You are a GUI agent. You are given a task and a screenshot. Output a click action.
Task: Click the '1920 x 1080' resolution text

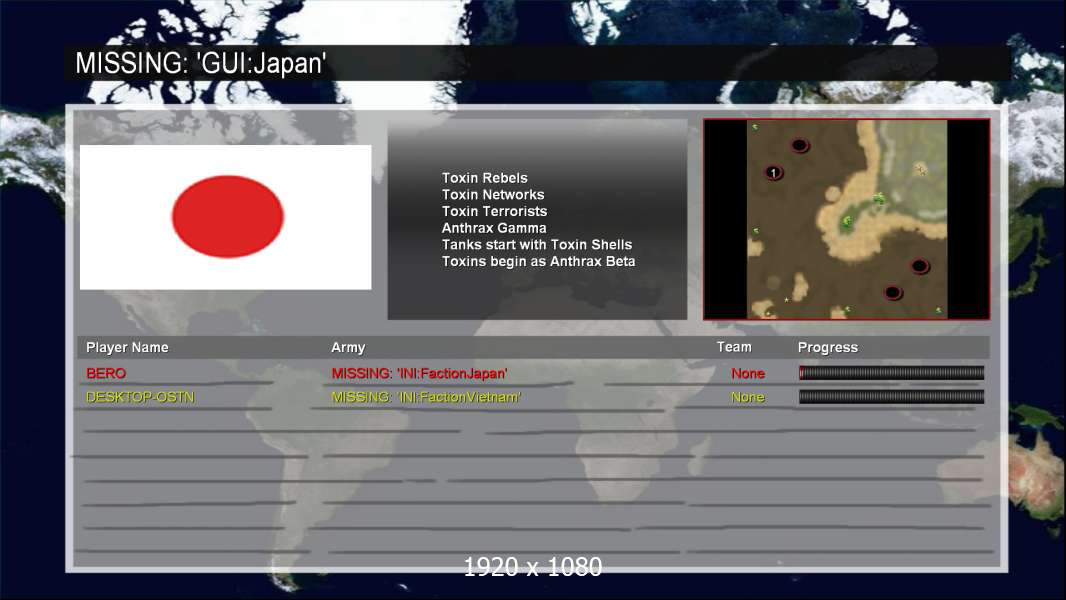(x=533, y=567)
